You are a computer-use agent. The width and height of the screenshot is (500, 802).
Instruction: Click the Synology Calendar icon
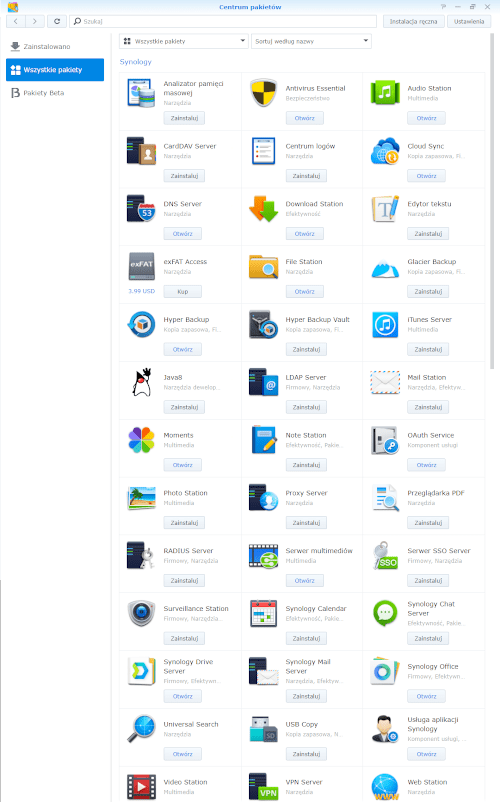263,613
